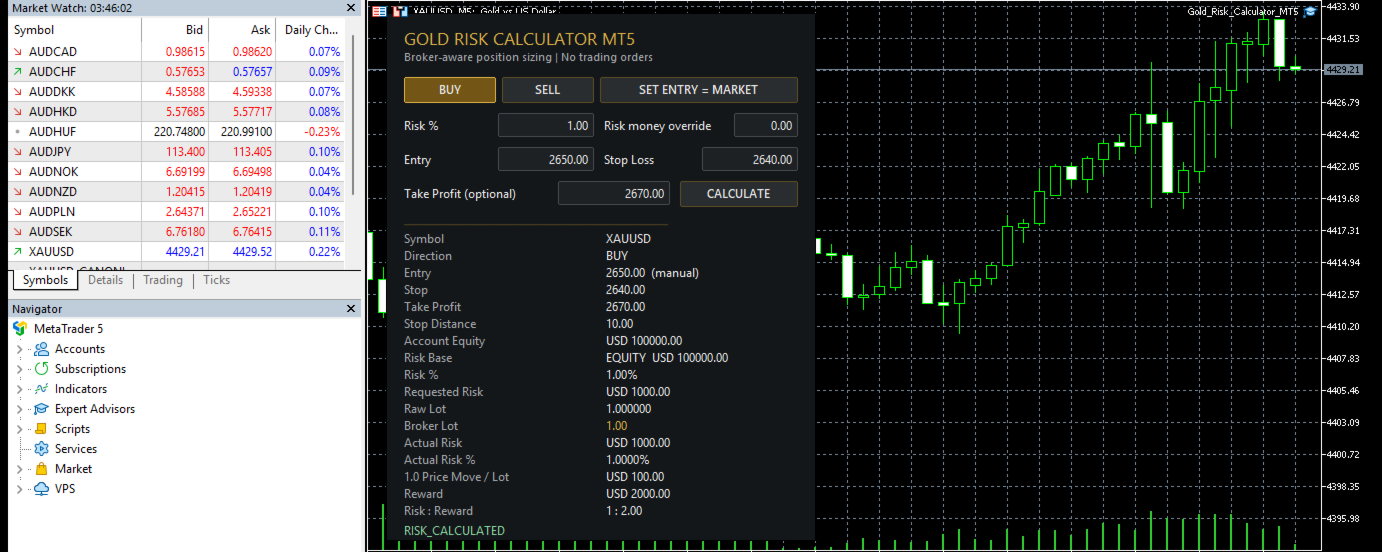
Task: Click the Entry price input field
Action: (546, 160)
